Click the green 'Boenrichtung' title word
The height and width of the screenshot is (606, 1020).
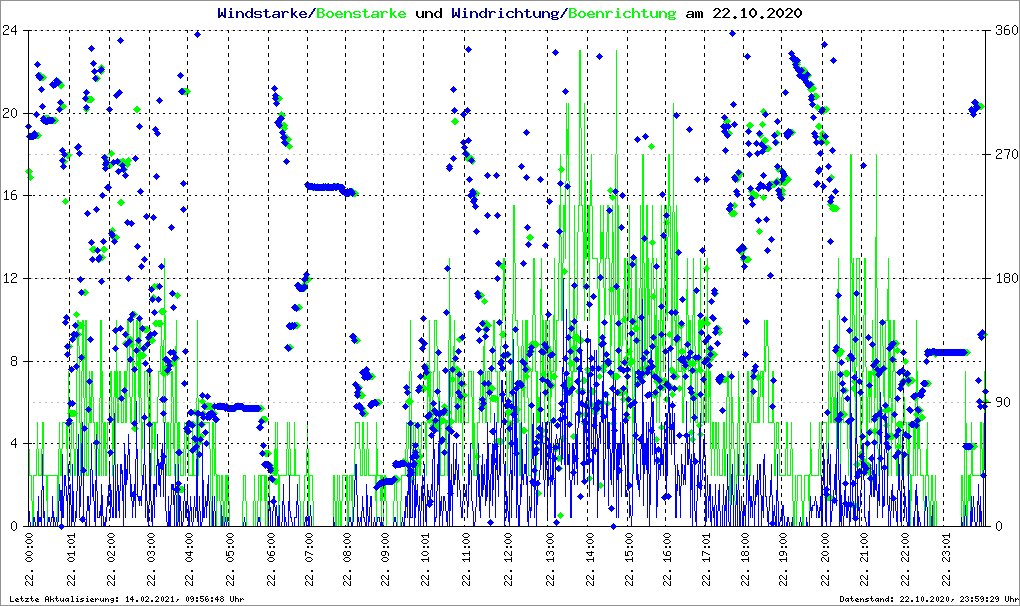coord(622,13)
